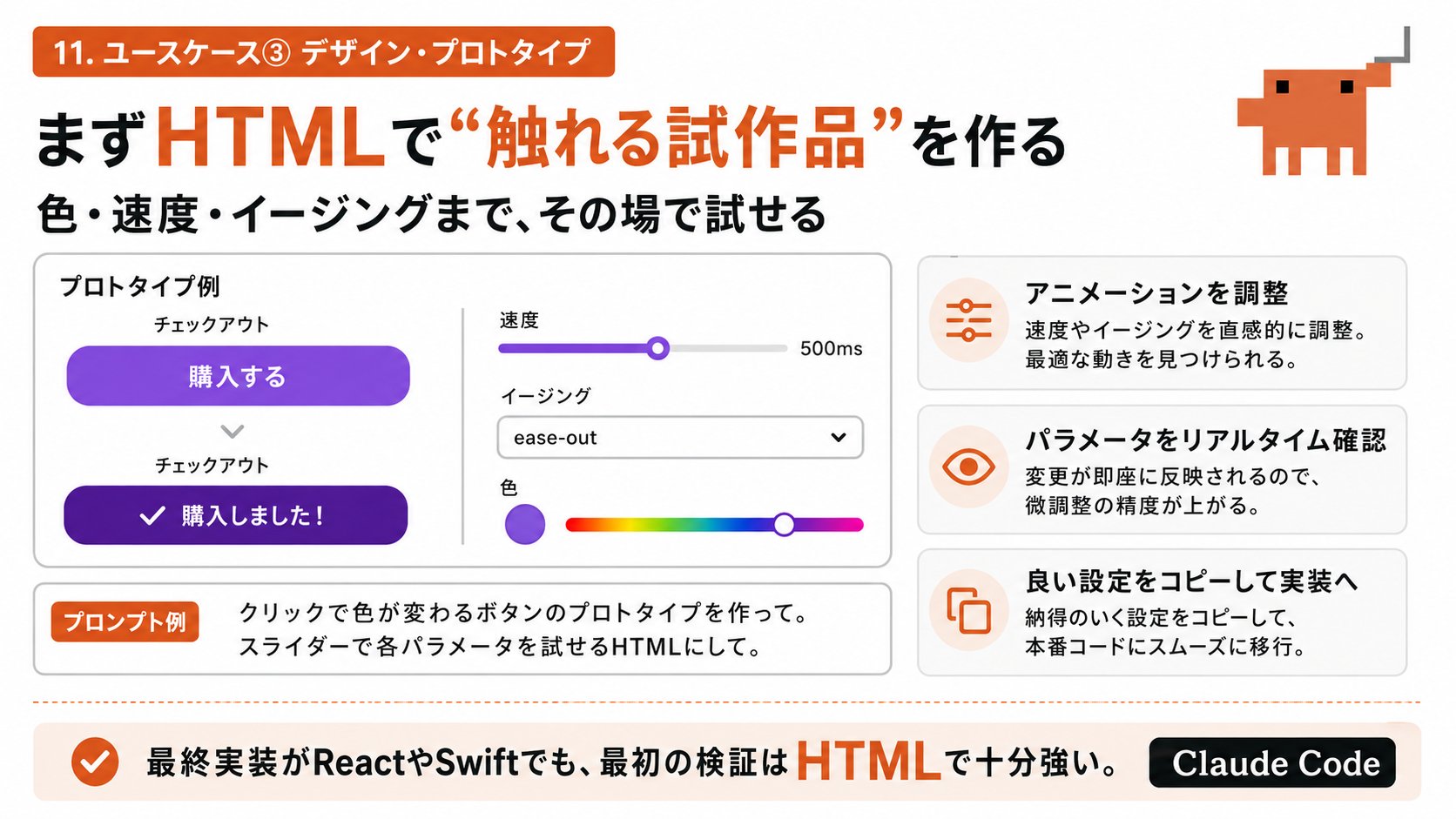1456x819 pixels.
Task: Click the unfilled gray part of the 速度 slider
Action: click(x=728, y=348)
